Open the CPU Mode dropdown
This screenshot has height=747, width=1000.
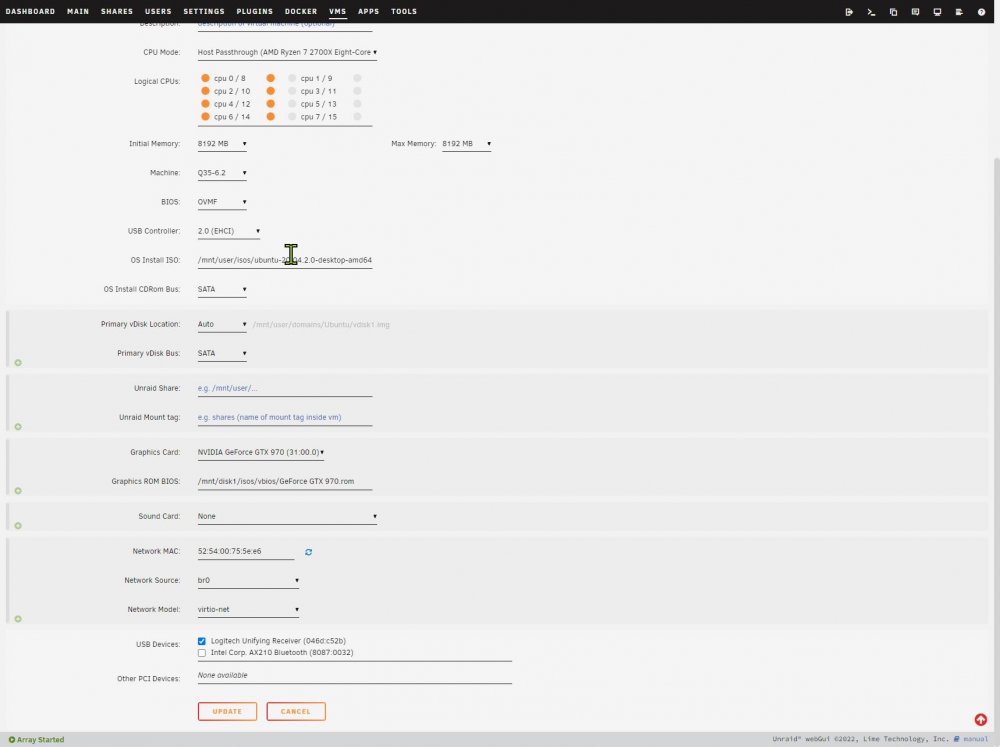pos(287,52)
